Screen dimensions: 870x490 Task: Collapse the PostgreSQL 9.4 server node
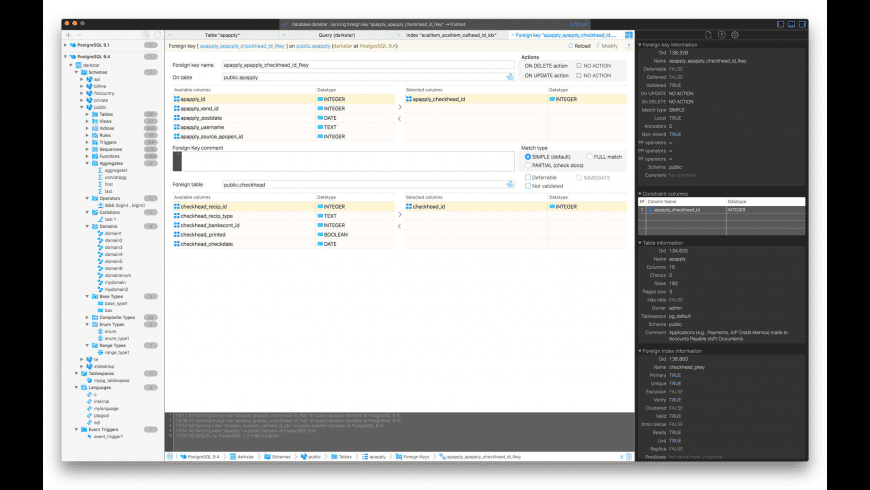click(x=65, y=57)
